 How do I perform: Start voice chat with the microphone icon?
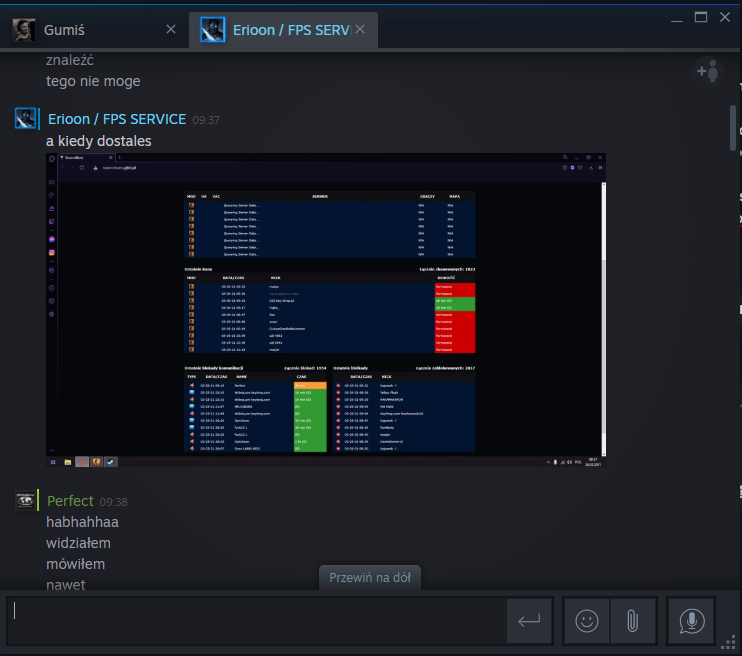[690, 621]
